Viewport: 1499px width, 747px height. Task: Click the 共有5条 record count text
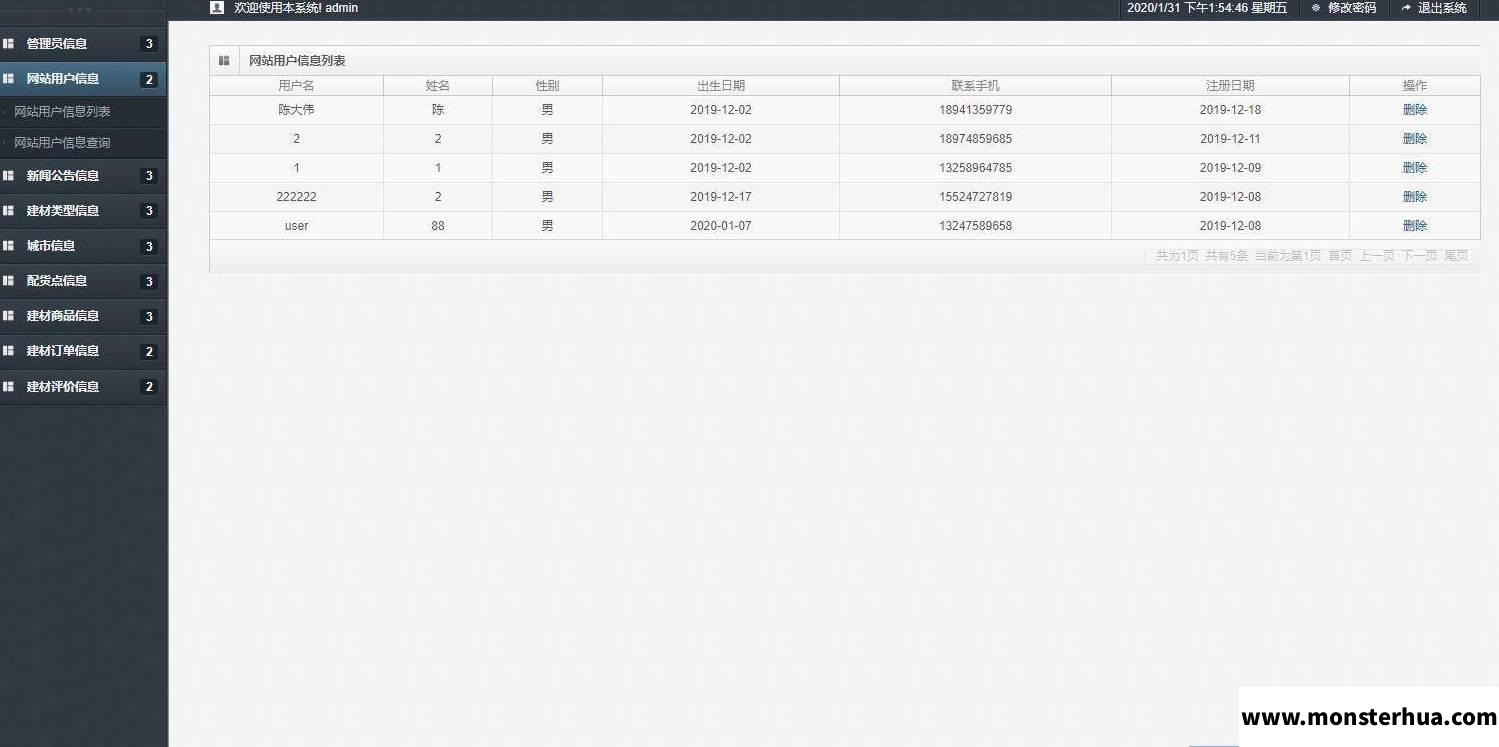pyautogui.click(x=1227, y=256)
